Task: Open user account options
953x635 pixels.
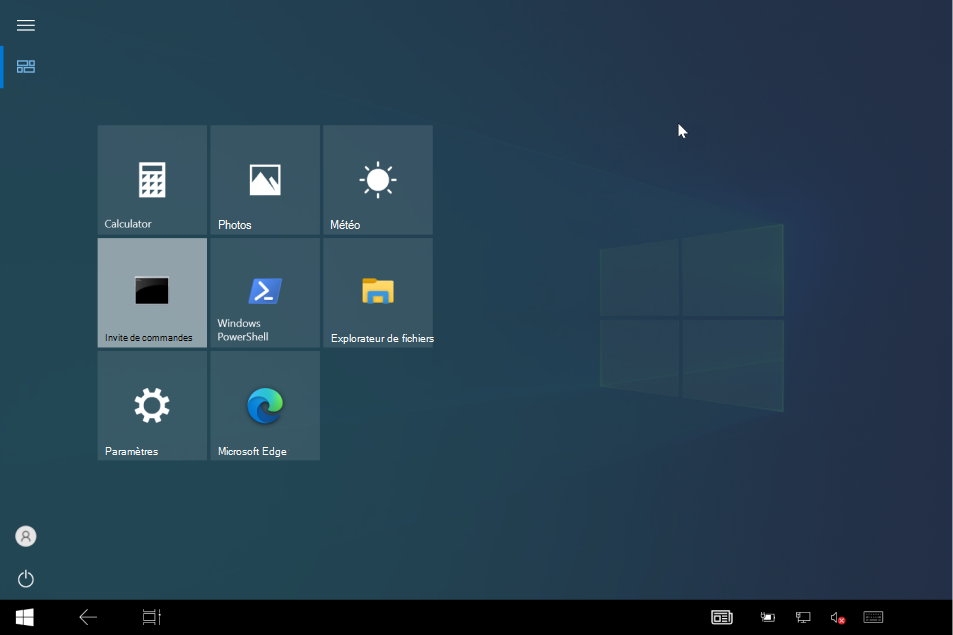Action: tap(25, 536)
